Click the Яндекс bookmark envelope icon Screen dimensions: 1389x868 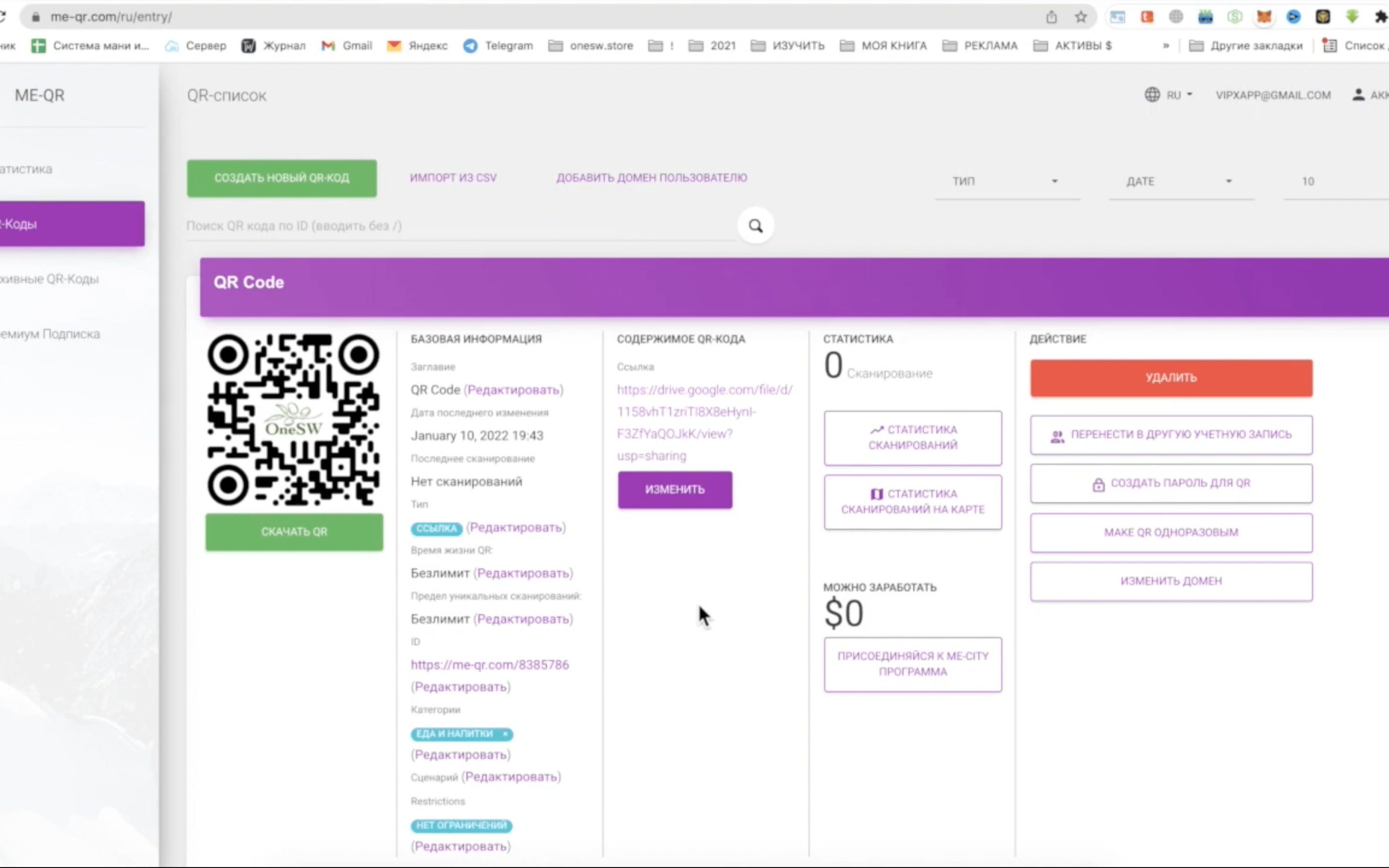[394, 46]
